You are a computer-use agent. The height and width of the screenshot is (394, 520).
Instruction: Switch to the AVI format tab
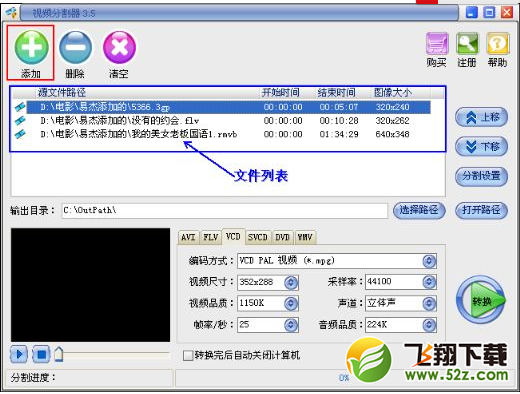click(188, 237)
